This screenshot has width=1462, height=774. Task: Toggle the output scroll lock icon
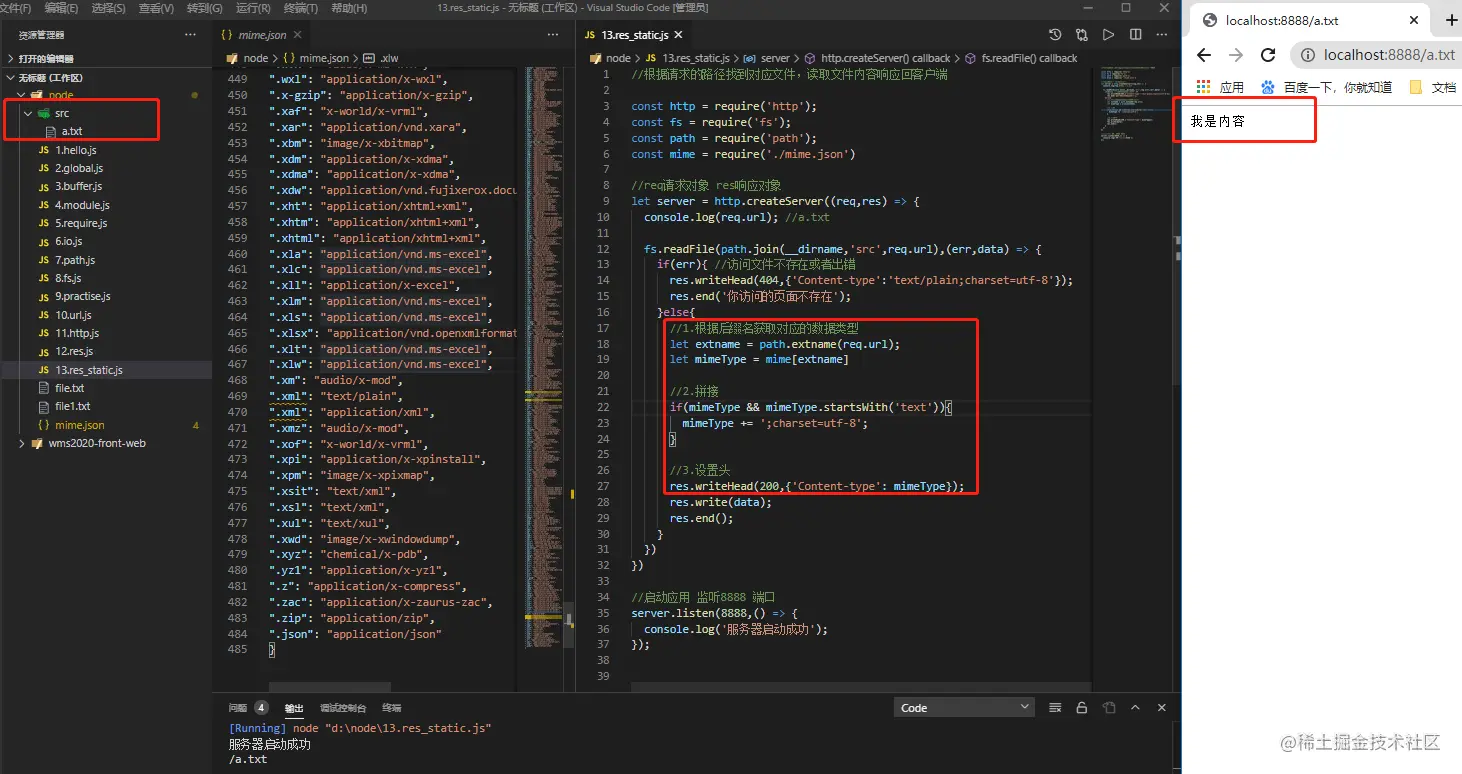click(1081, 708)
